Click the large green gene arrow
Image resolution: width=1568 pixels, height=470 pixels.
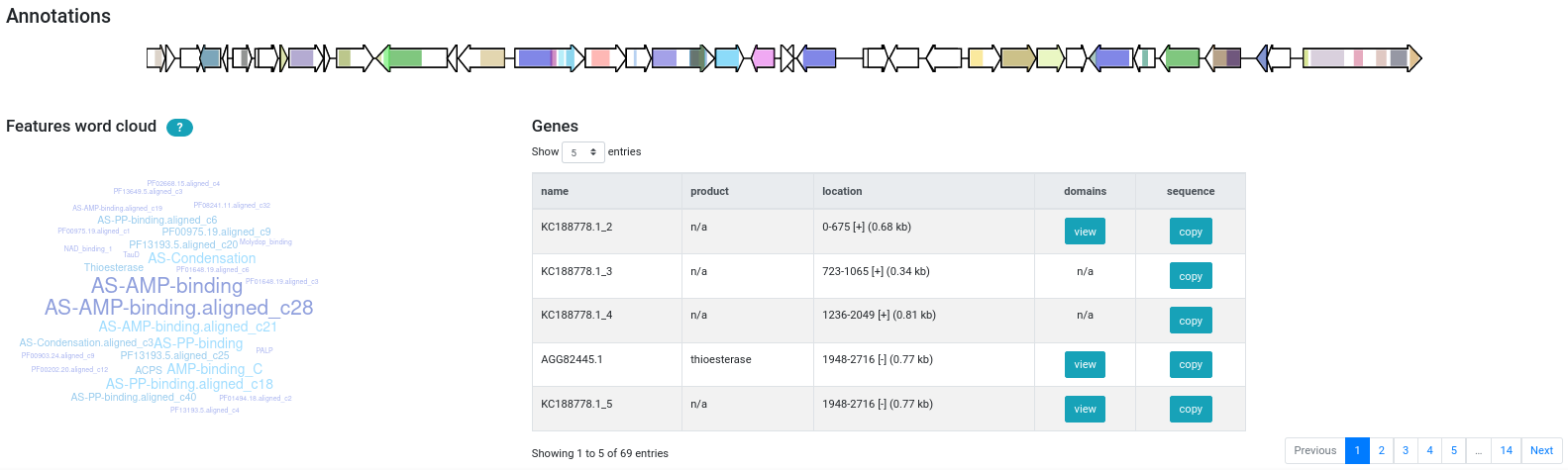coord(413,58)
